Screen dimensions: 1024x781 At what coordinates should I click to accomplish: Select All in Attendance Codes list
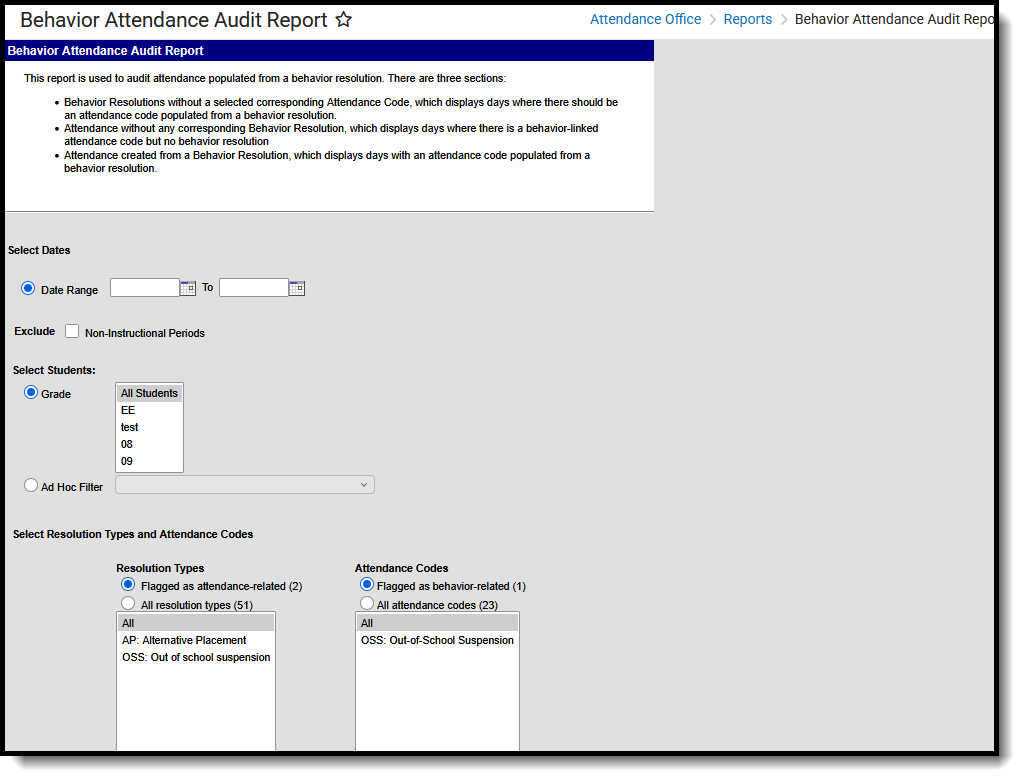click(438, 623)
